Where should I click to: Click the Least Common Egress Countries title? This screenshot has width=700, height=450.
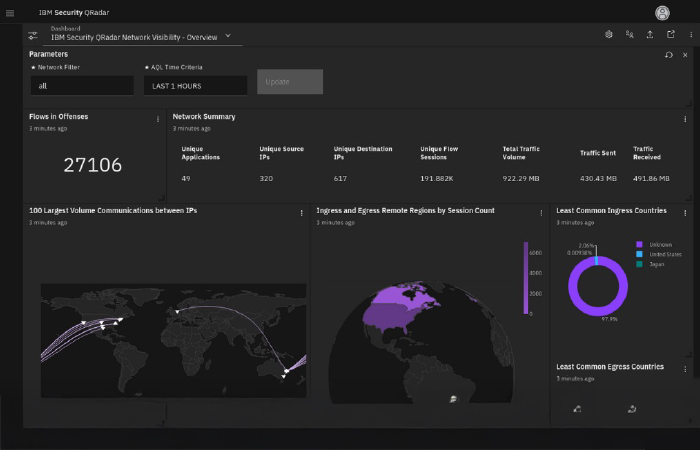tap(610, 367)
